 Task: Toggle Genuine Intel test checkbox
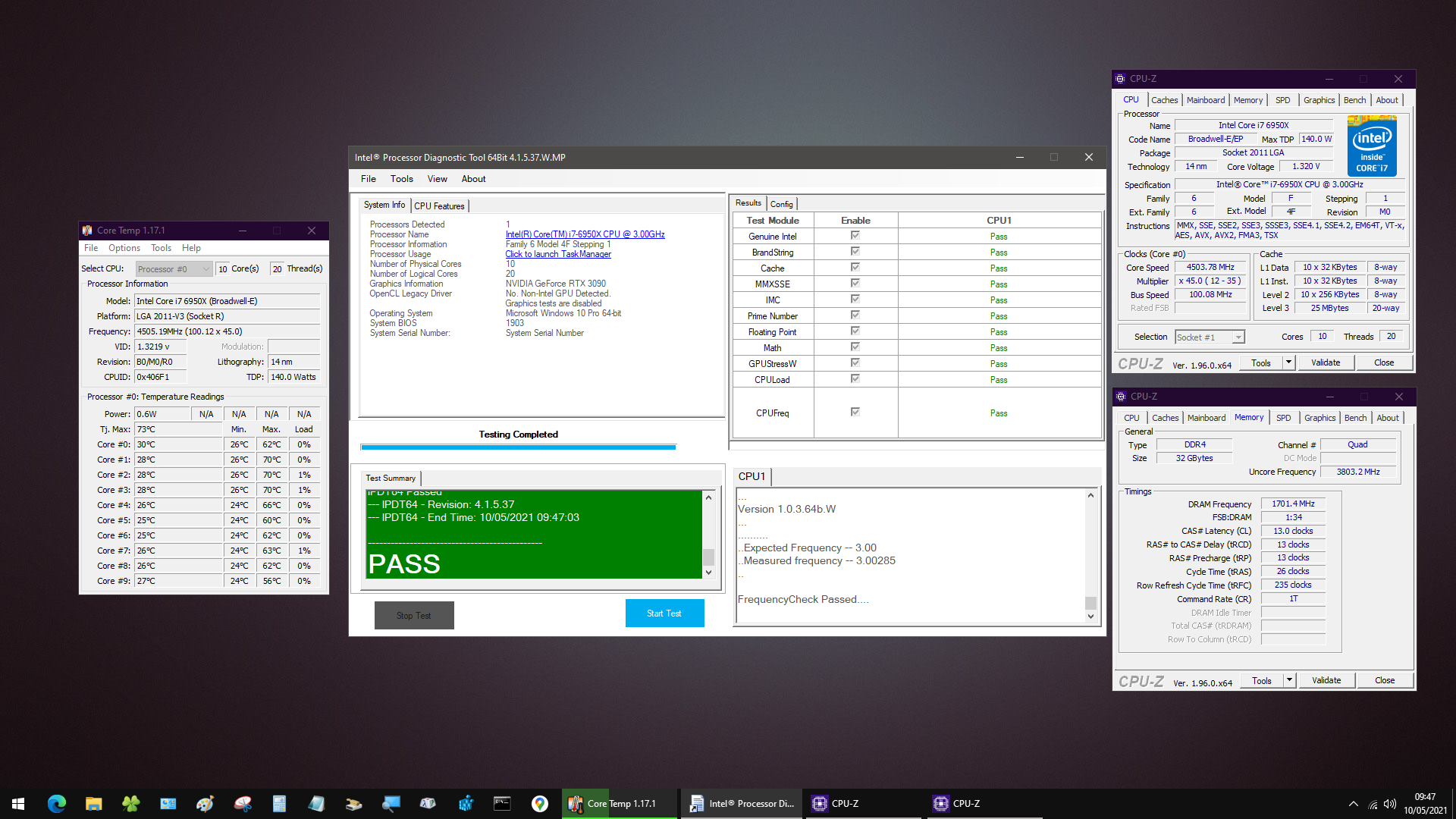click(x=855, y=236)
